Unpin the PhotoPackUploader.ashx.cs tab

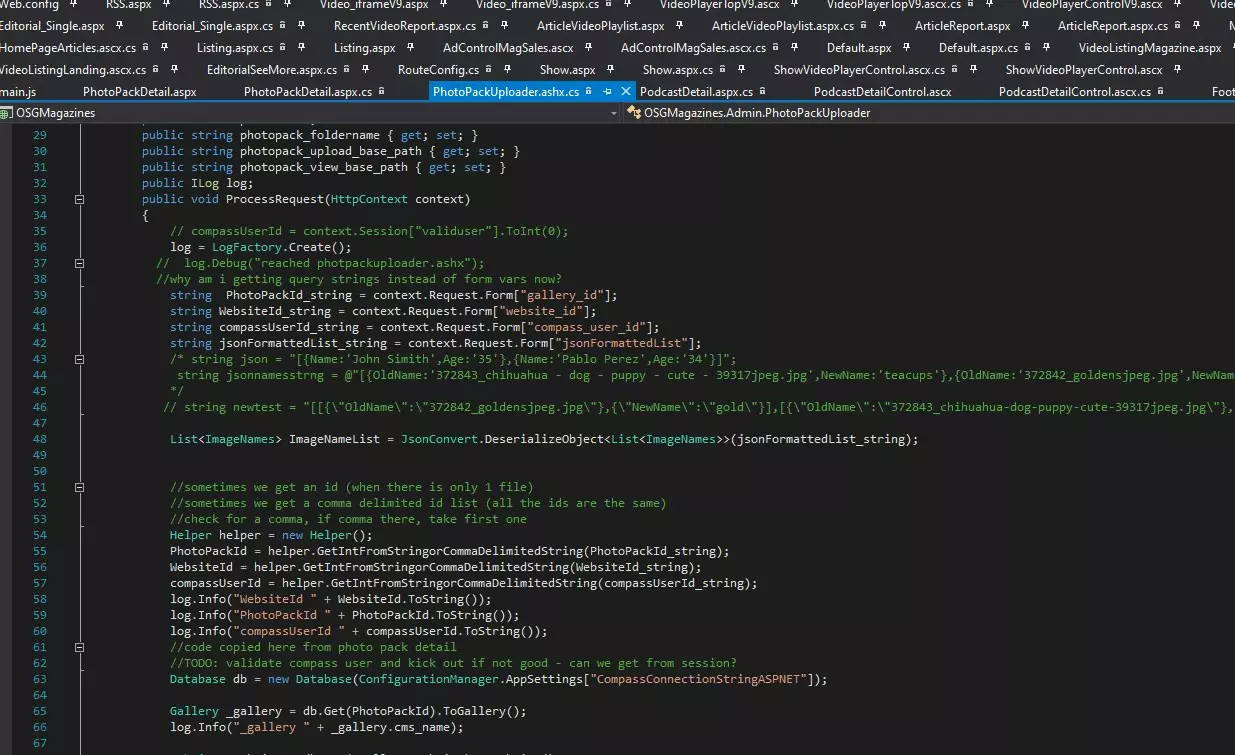point(606,92)
